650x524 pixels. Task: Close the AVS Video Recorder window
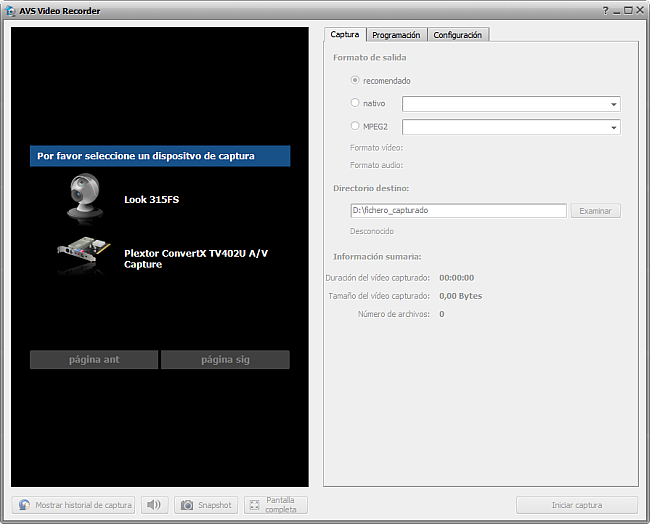pyautogui.click(x=640, y=10)
